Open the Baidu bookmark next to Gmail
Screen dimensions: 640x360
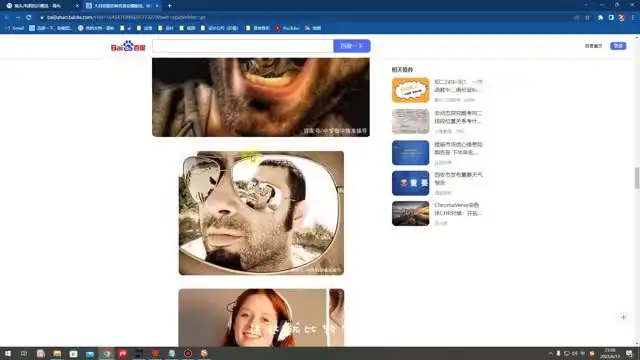point(51,28)
